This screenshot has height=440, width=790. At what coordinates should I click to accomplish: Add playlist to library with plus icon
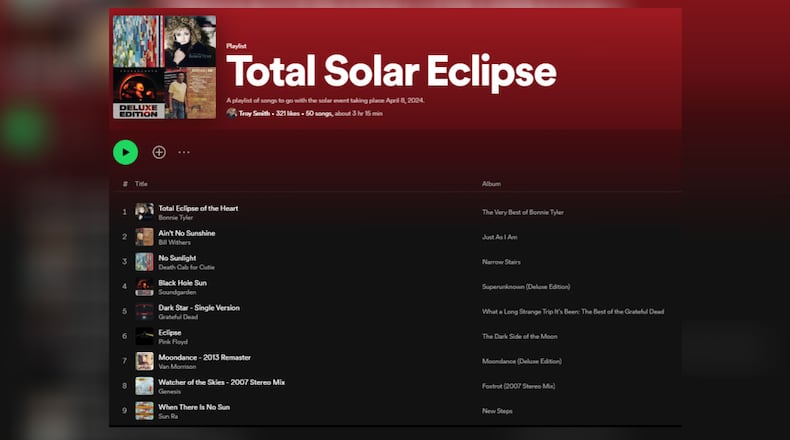coord(159,152)
